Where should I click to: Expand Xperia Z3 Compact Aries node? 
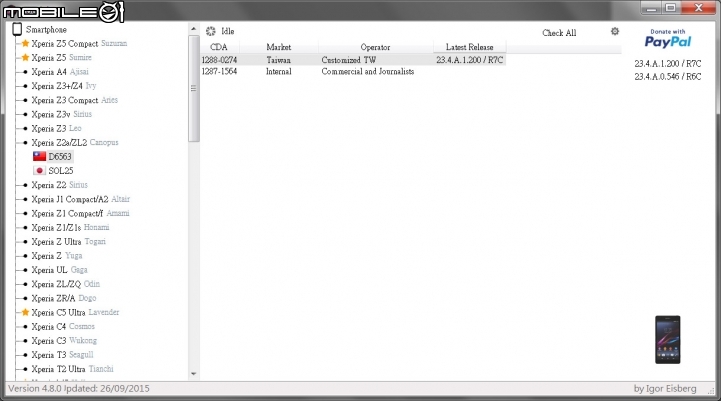(74, 100)
